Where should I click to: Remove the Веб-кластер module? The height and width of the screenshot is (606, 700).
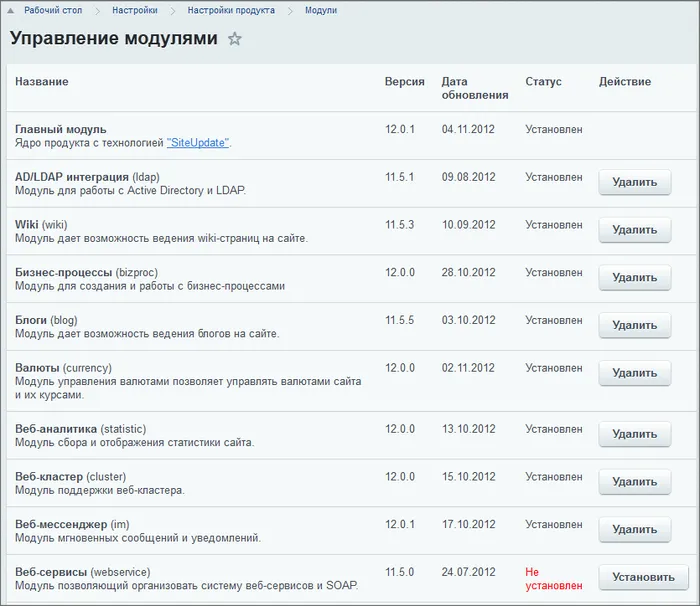634,482
